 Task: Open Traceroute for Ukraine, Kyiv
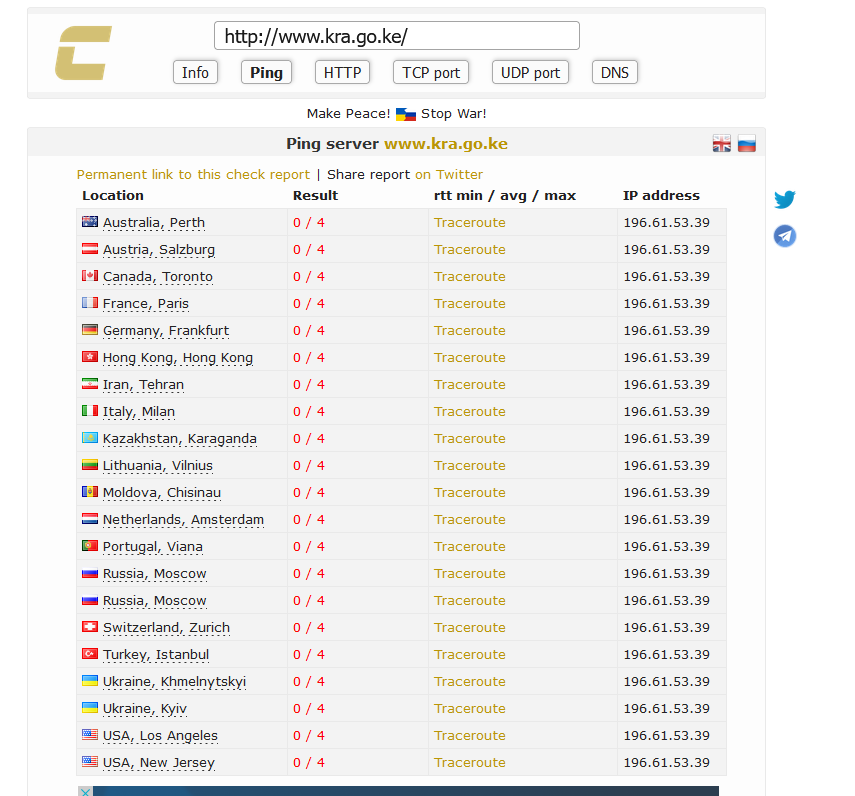click(469, 708)
